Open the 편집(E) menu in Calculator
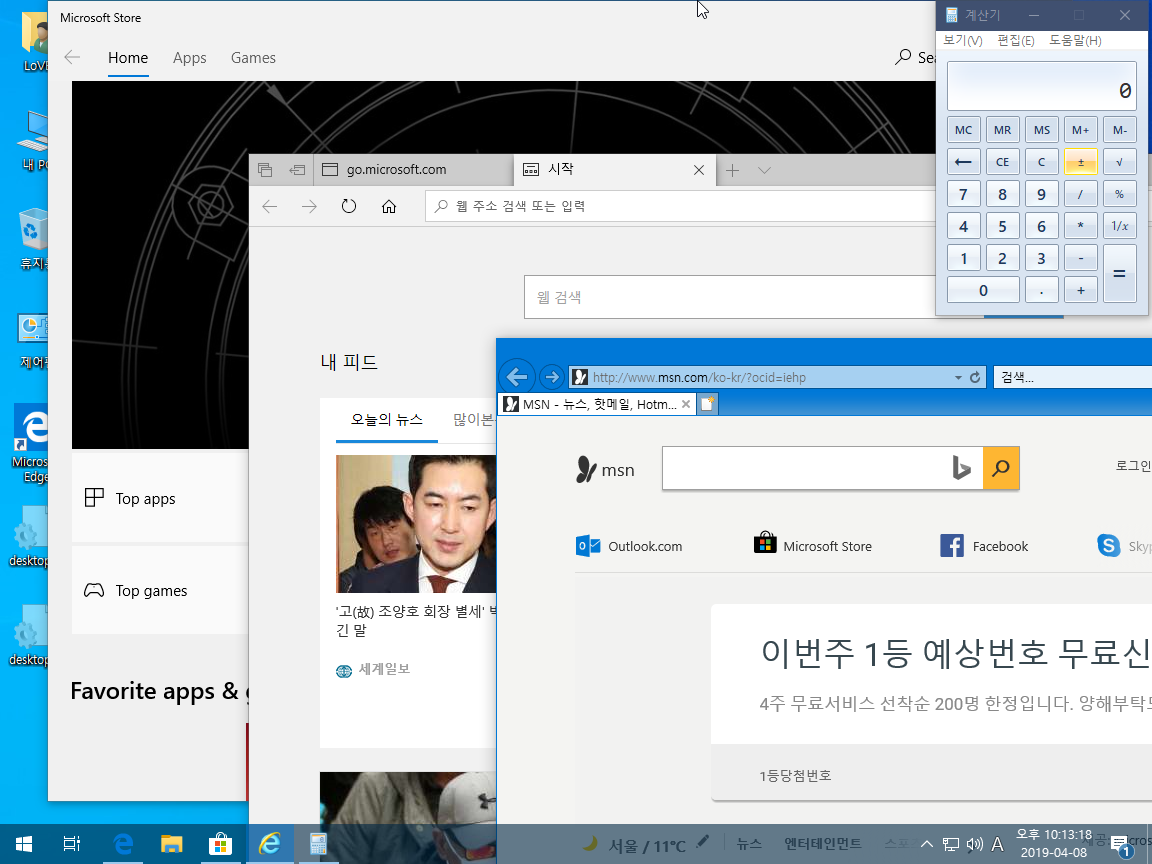The image size is (1152, 864). pyautogui.click(x=1015, y=40)
